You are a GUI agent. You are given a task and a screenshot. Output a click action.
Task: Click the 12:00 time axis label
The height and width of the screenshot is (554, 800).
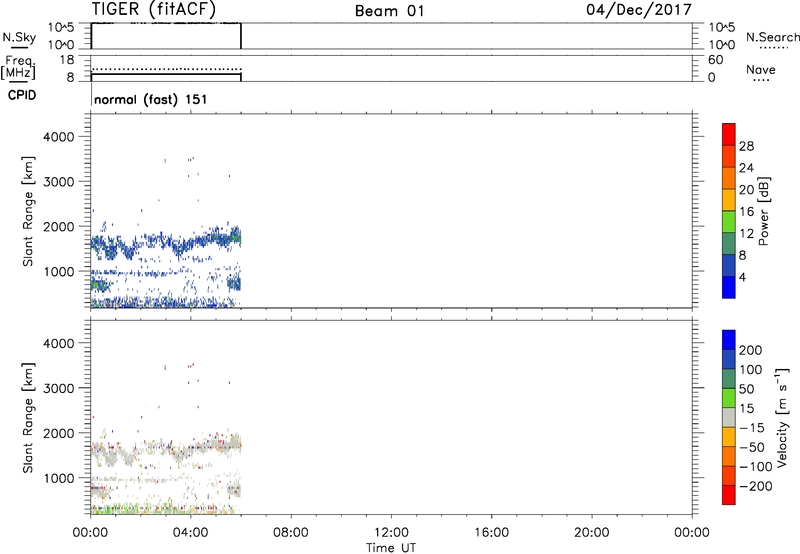point(391,533)
